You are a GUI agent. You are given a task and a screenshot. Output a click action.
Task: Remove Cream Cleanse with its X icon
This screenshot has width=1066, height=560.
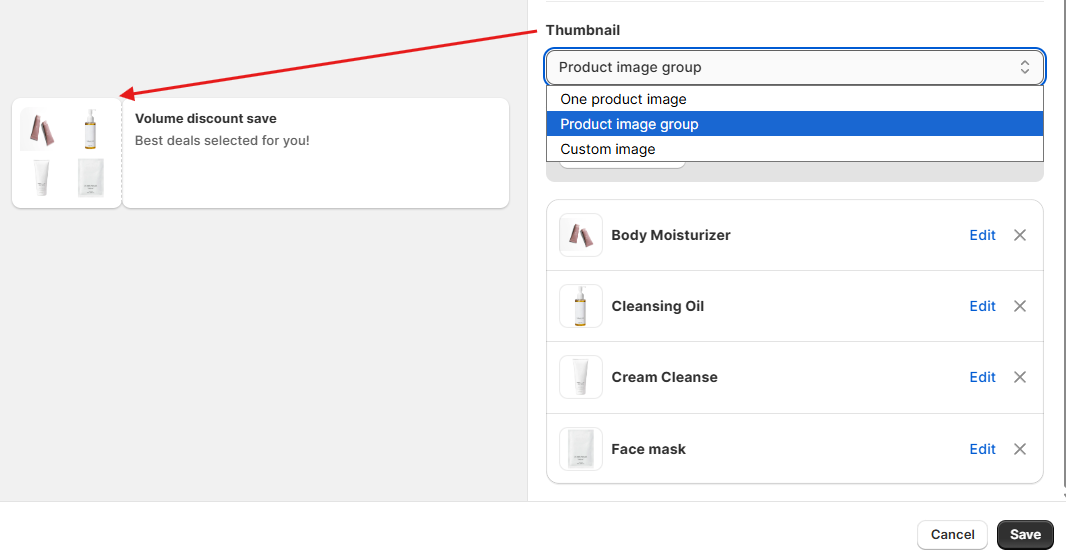click(1020, 377)
